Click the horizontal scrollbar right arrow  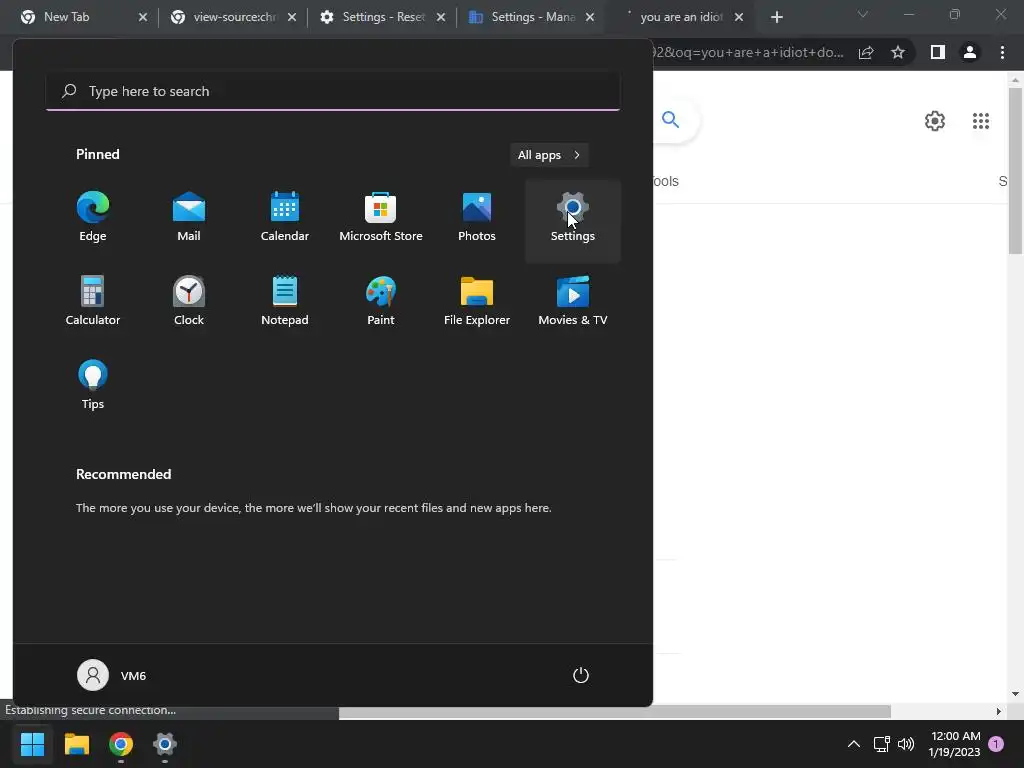click(999, 711)
